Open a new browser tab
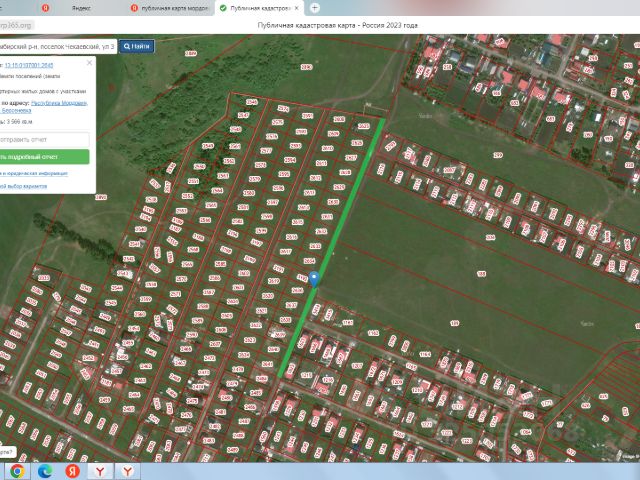The image size is (640, 480). click(x=315, y=7)
